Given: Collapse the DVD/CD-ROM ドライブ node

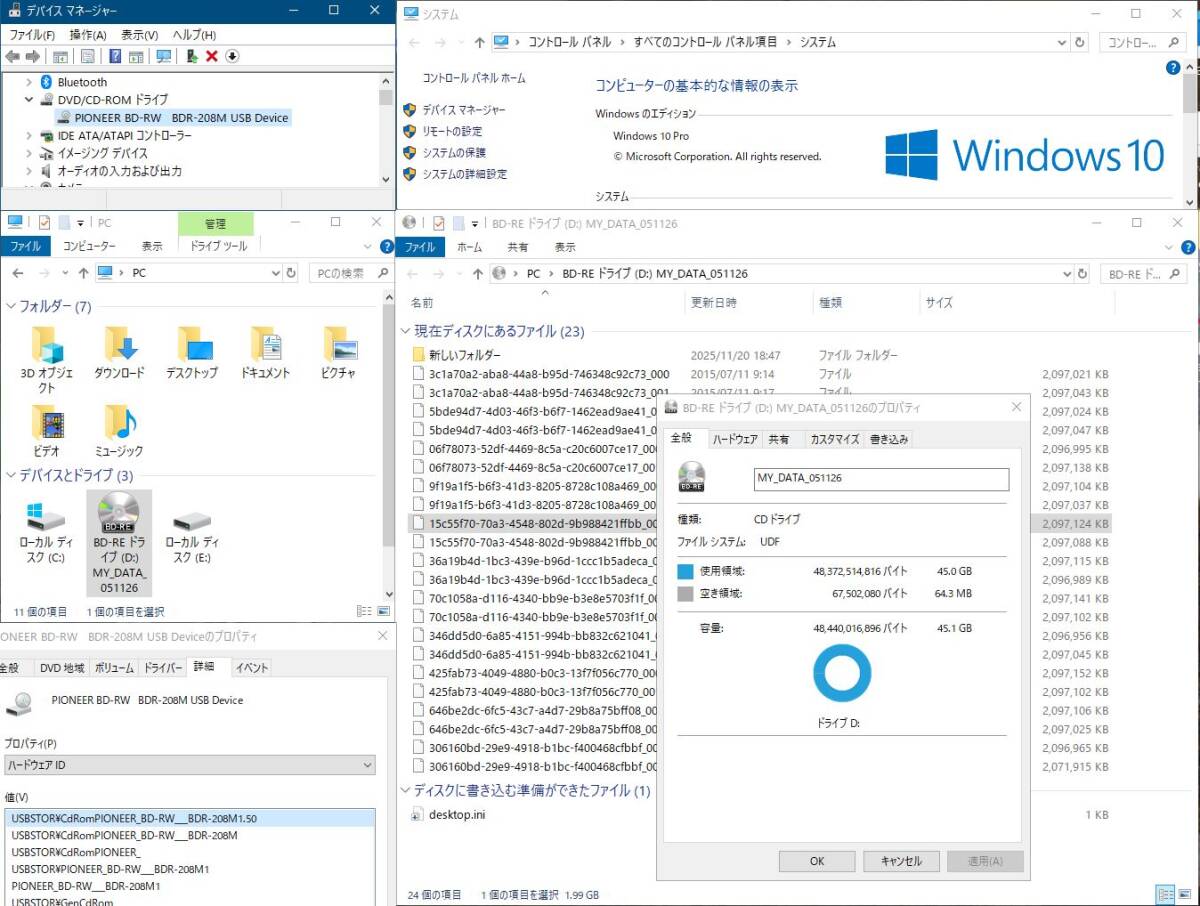Looking at the screenshot, I should click(x=30, y=100).
